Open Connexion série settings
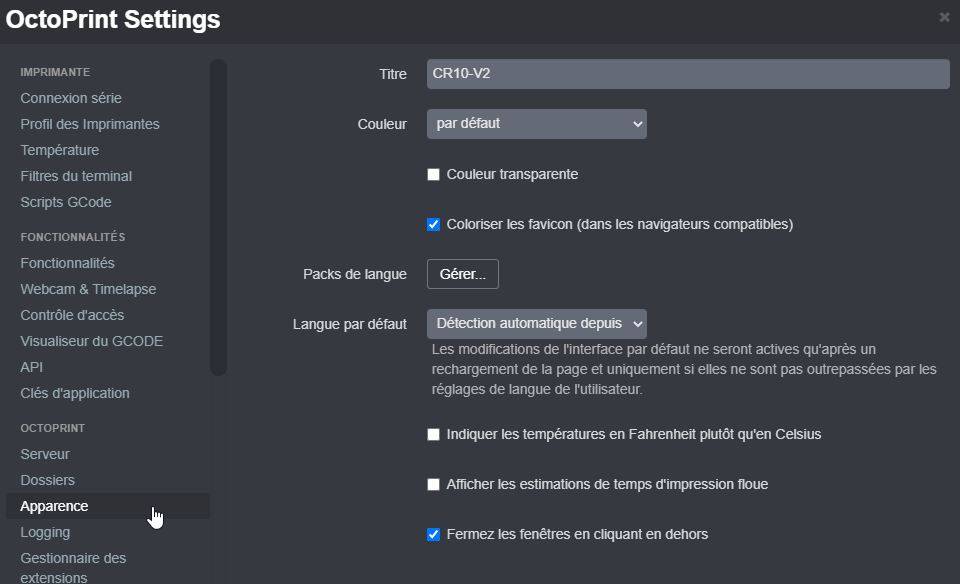 tap(71, 98)
